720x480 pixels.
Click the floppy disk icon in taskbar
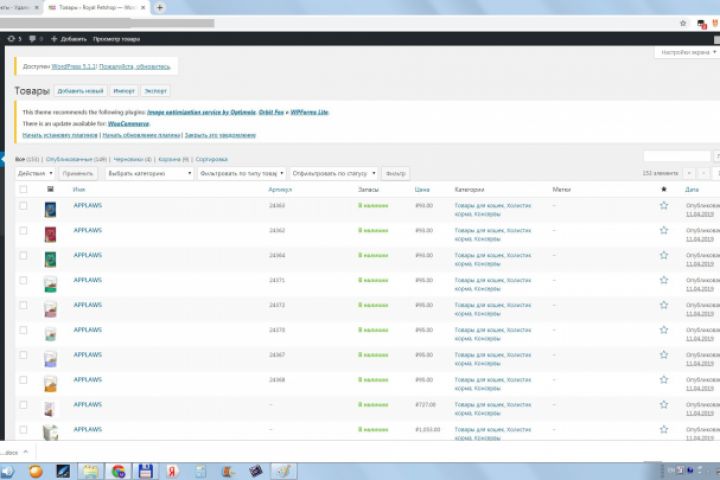(x=146, y=471)
